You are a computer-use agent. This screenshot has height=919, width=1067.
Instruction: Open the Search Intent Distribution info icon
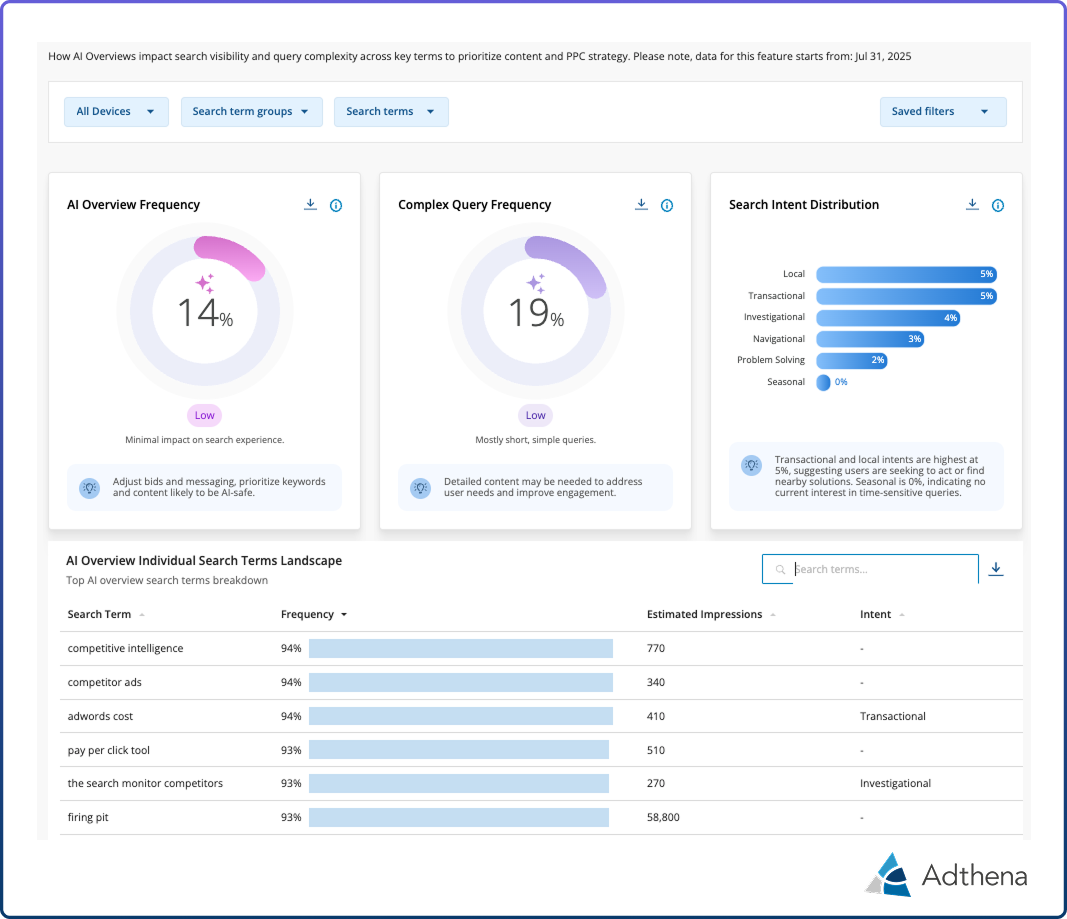tap(998, 205)
